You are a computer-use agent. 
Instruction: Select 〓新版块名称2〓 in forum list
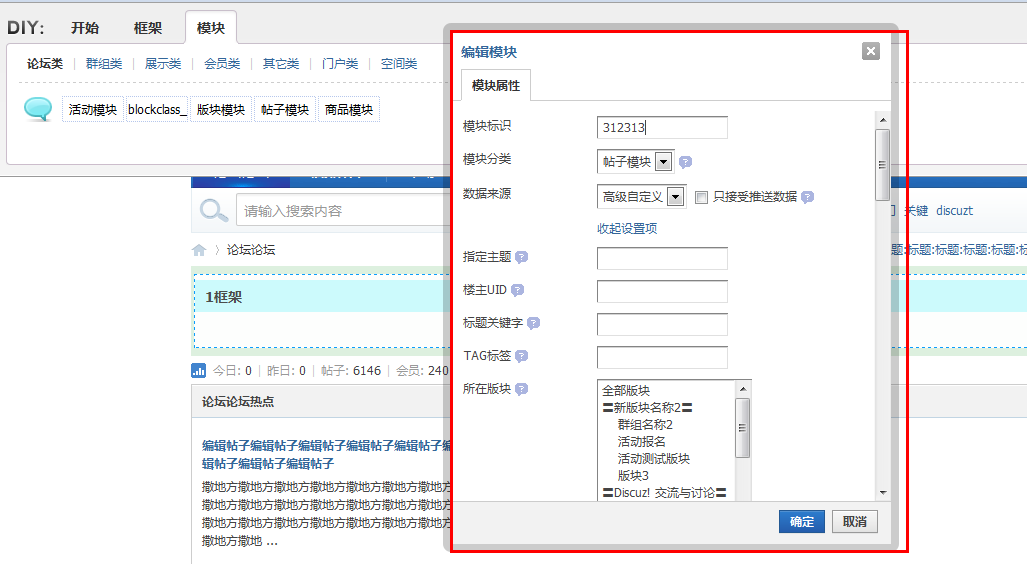(648, 407)
